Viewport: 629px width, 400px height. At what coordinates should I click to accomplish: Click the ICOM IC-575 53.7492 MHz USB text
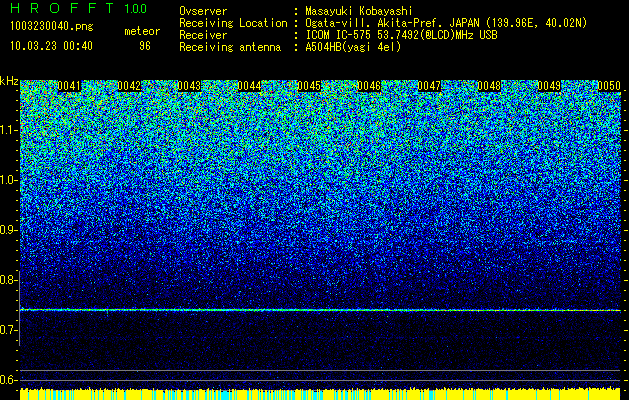401,35
